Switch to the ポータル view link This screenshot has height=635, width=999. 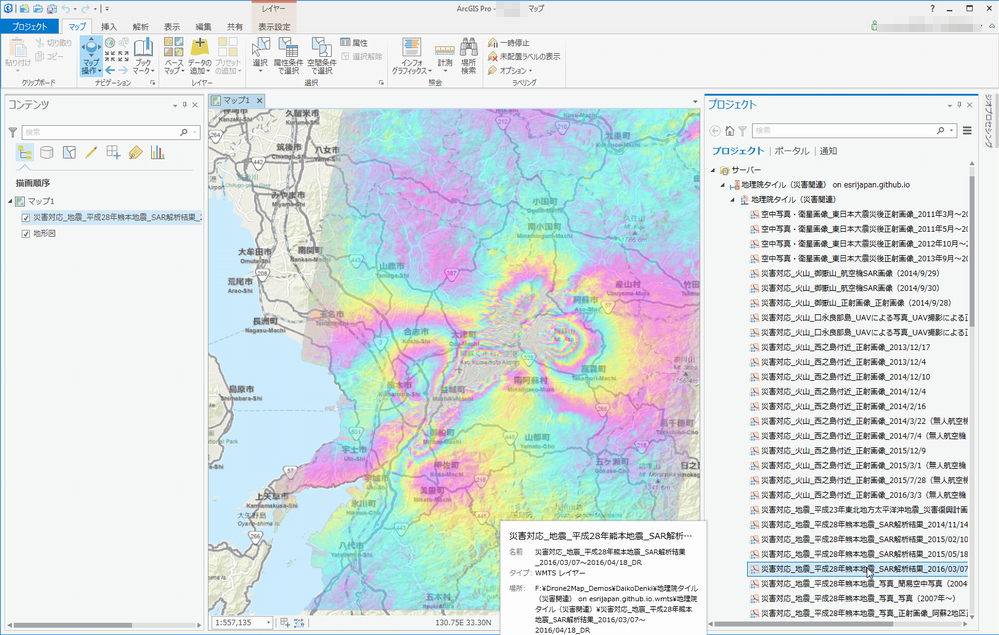[792, 150]
